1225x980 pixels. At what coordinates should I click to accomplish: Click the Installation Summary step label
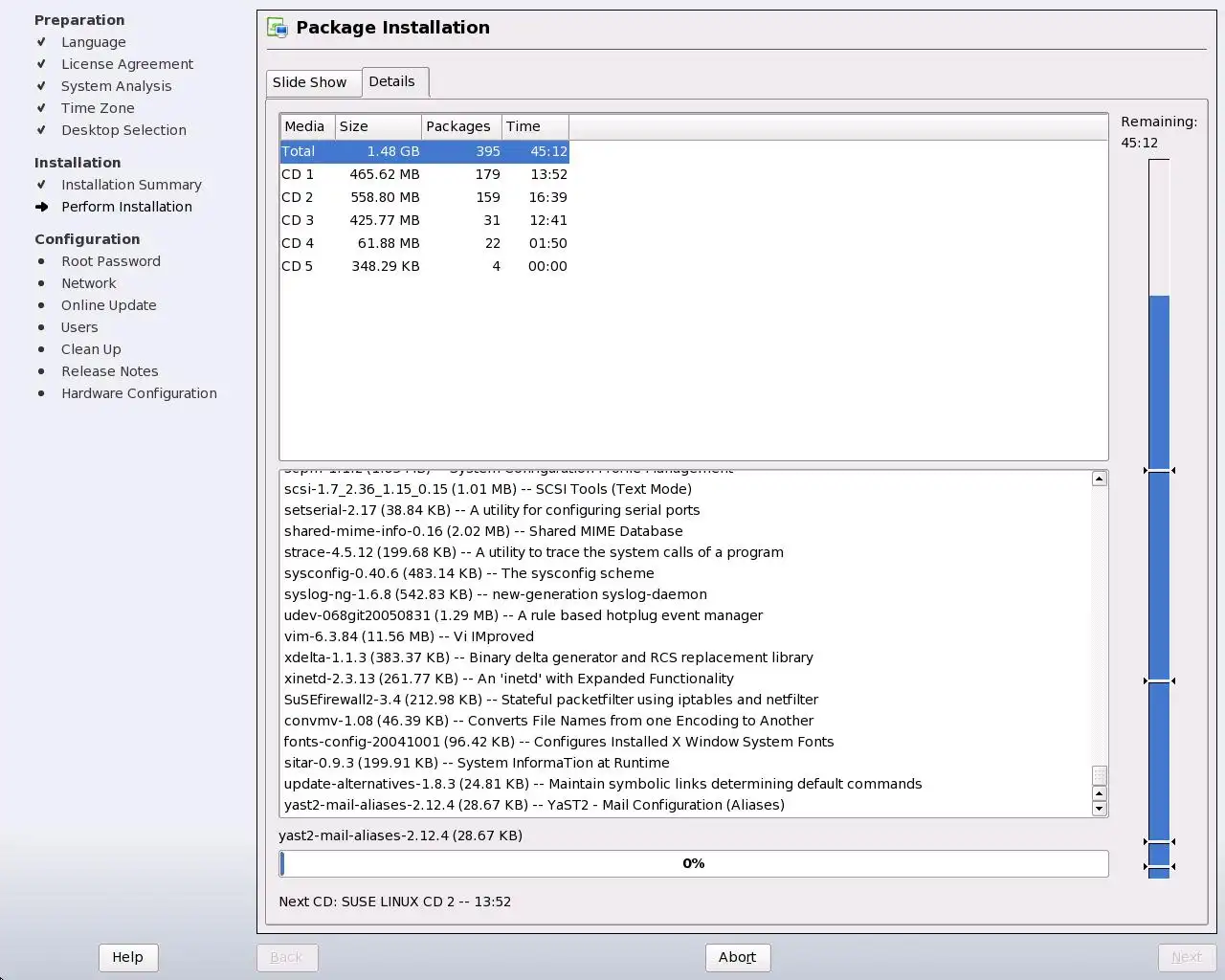click(x=131, y=185)
